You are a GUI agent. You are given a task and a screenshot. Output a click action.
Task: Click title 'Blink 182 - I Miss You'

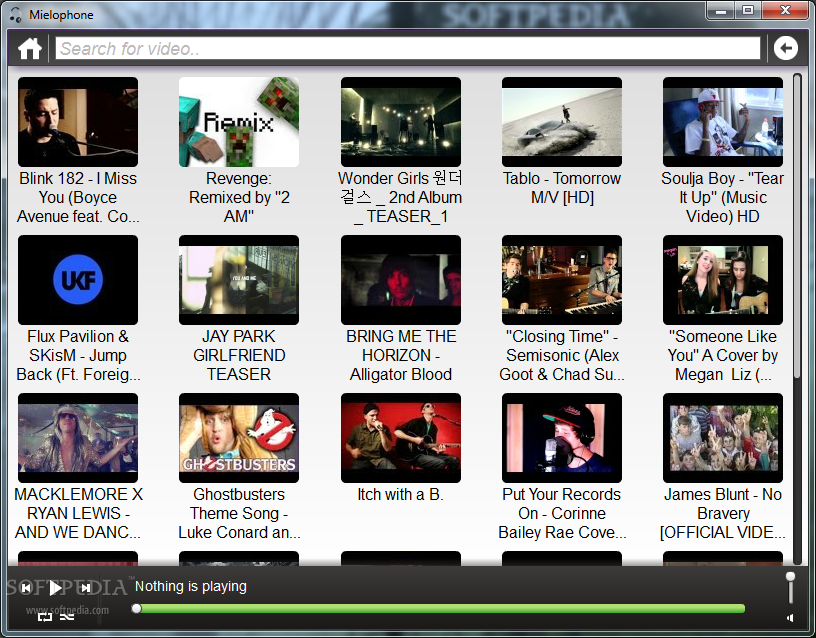tap(78, 197)
